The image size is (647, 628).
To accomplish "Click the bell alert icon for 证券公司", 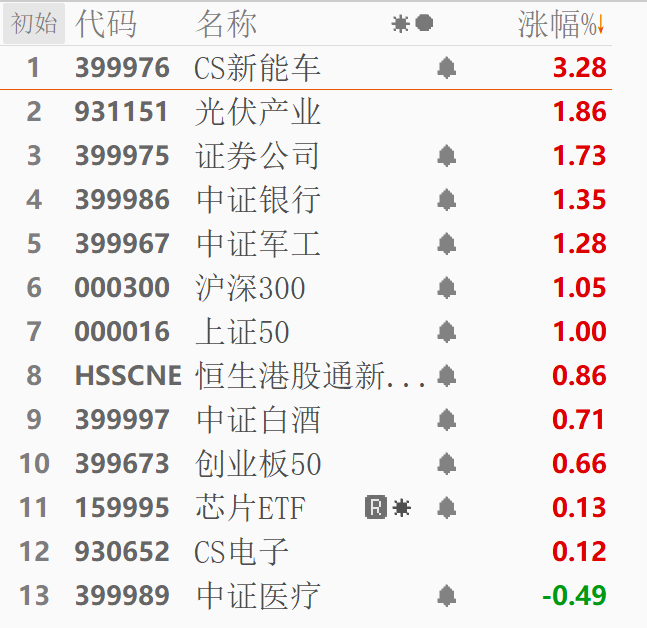I will [x=446, y=156].
